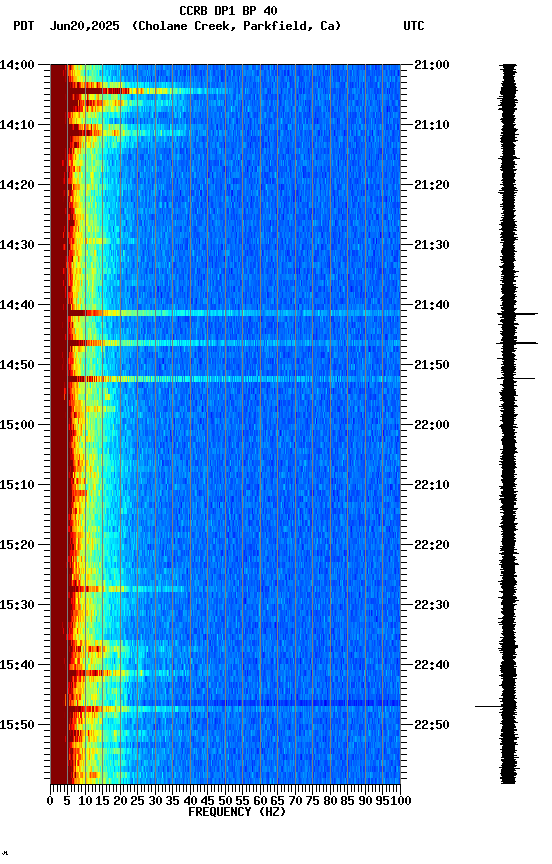Click the 14:00 PDT time label
The height and width of the screenshot is (864, 552).
point(17,65)
